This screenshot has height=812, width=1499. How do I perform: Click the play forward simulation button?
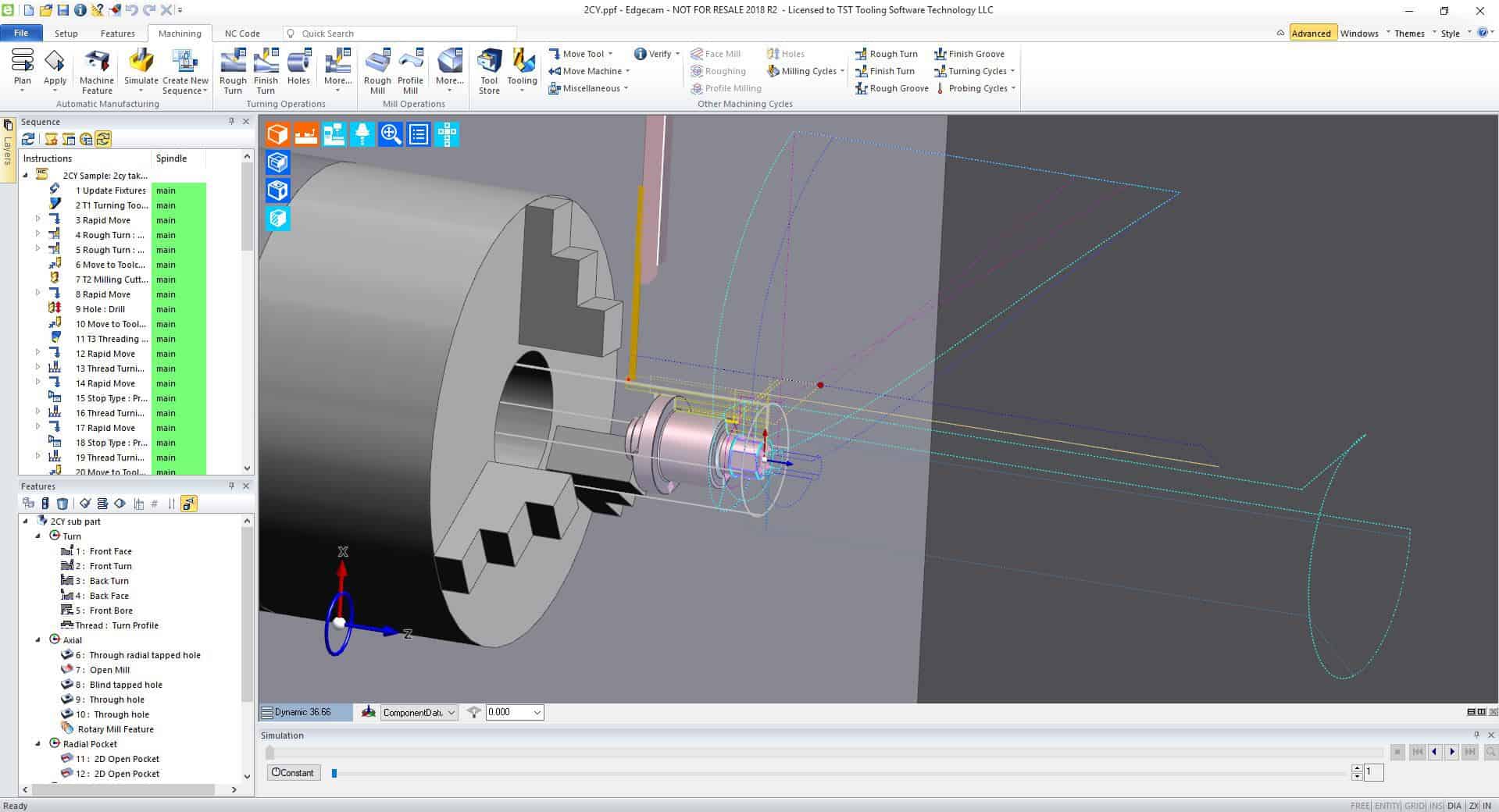point(1452,753)
